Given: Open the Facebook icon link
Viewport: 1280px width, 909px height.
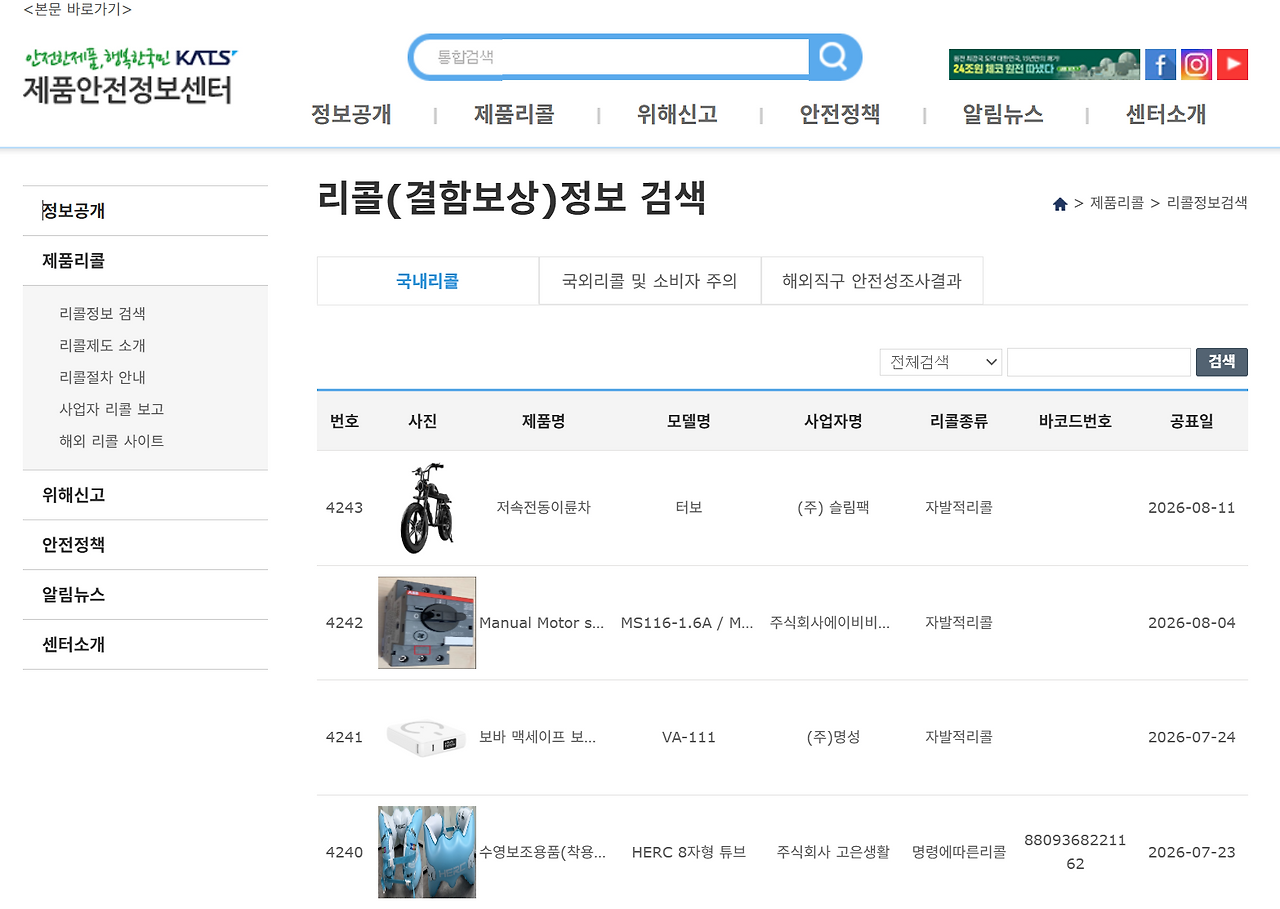Looking at the screenshot, I should 1160,64.
